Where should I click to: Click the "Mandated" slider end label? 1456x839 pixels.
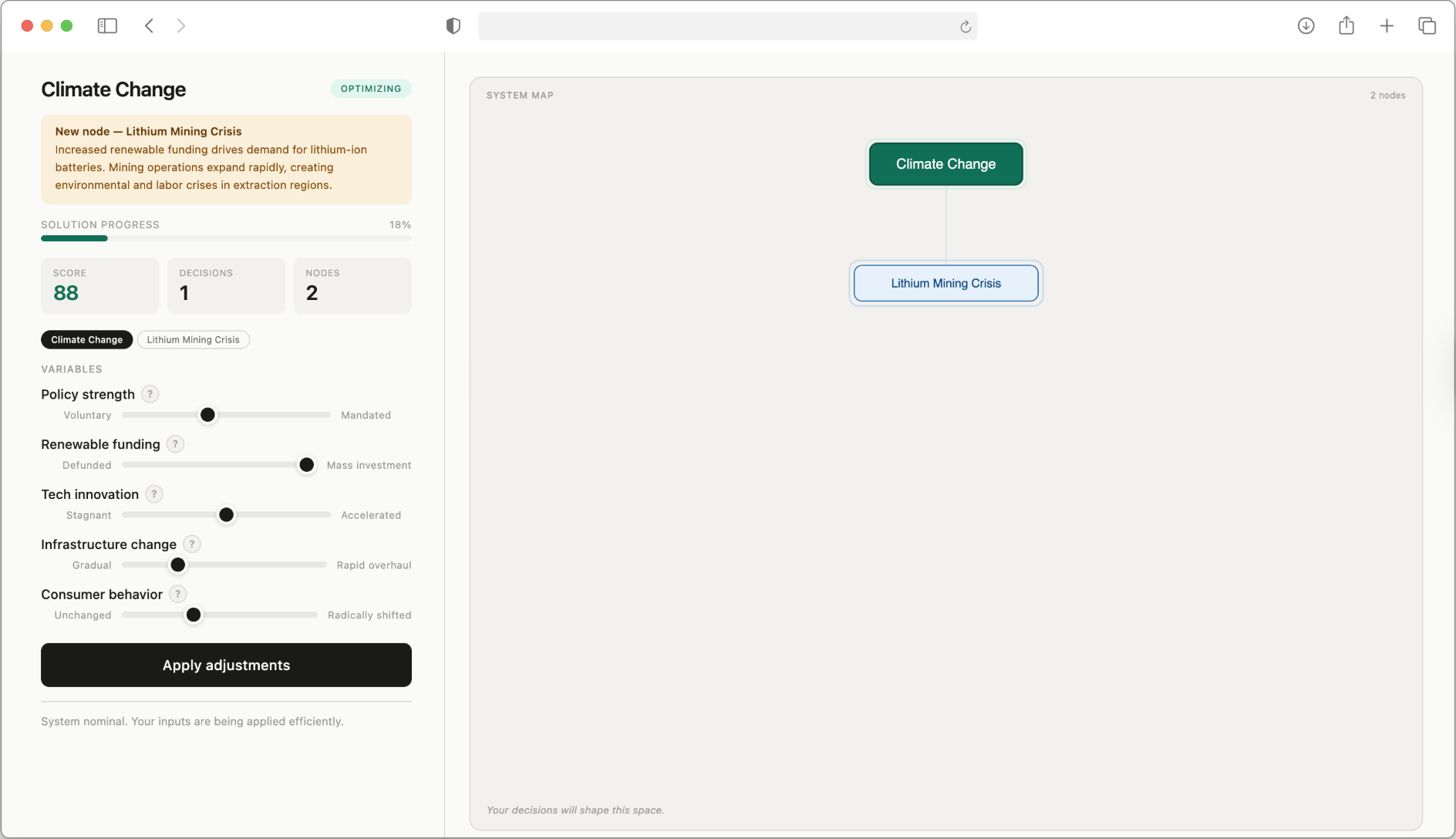click(x=366, y=415)
